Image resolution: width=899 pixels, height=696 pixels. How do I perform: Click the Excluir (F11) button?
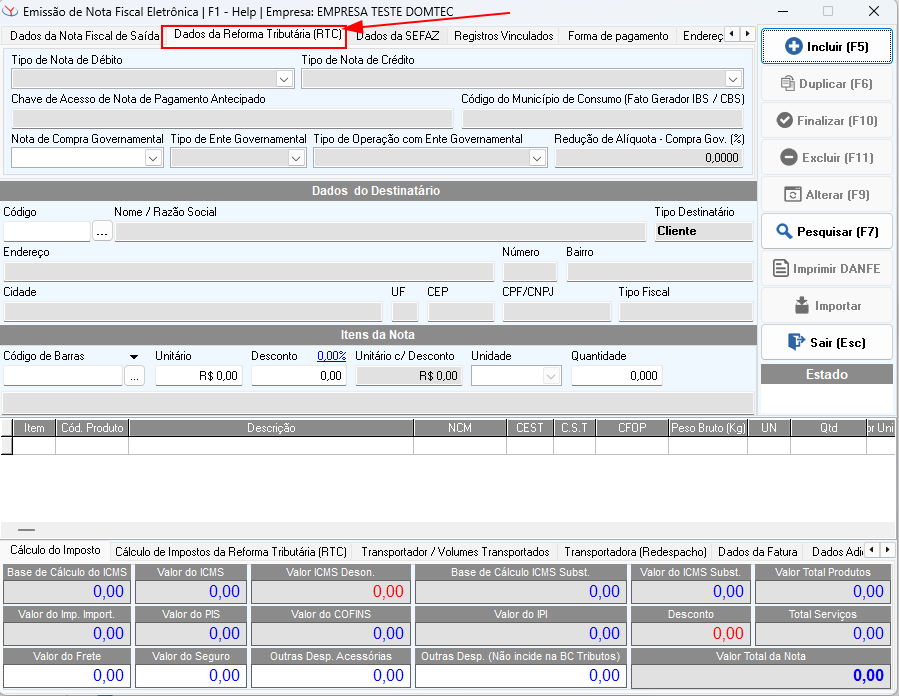[x=826, y=158]
